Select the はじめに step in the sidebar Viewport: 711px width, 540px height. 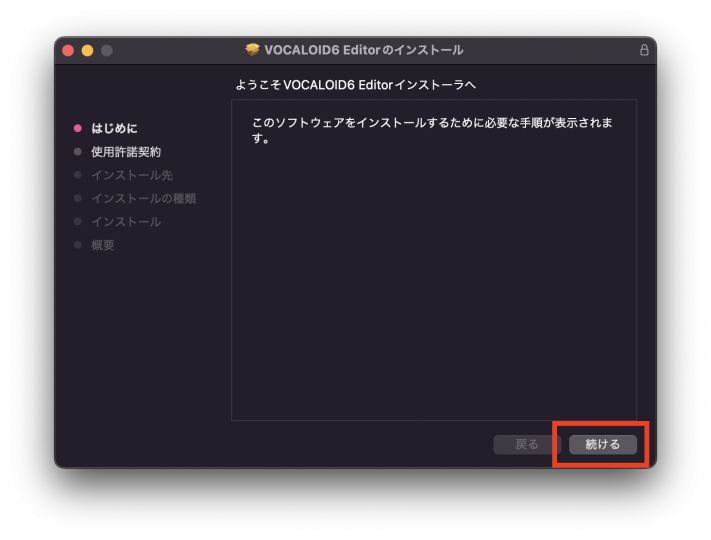pyautogui.click(x=114, y=129)
